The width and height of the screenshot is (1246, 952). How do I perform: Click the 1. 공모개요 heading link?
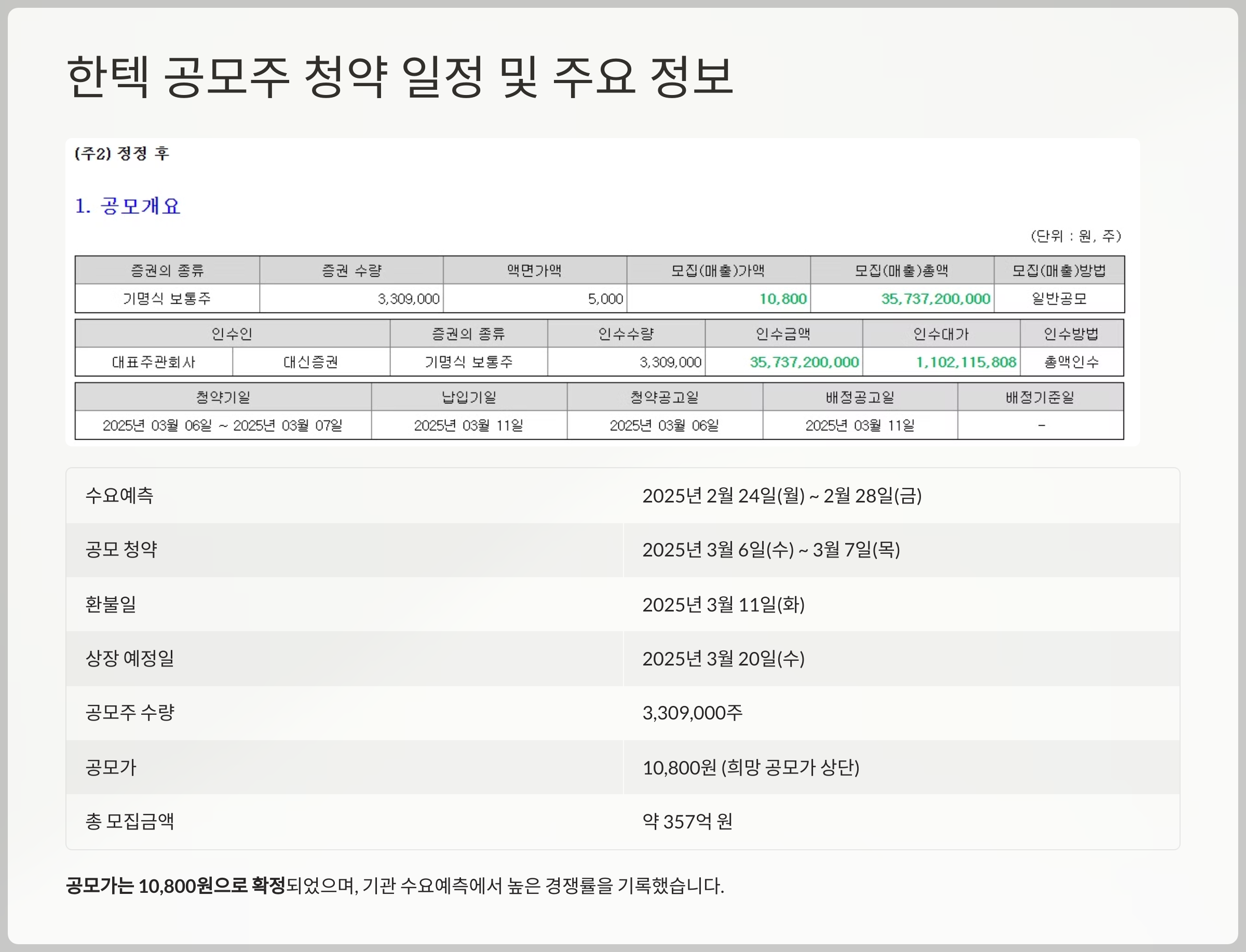pos(128,206)
